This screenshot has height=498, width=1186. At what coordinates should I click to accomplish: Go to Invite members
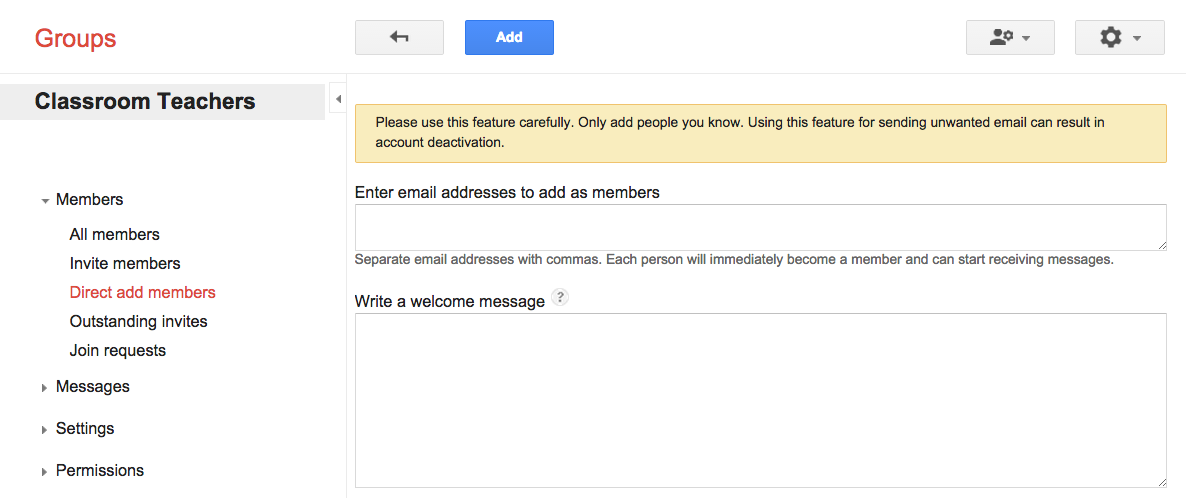pos(125,264)
